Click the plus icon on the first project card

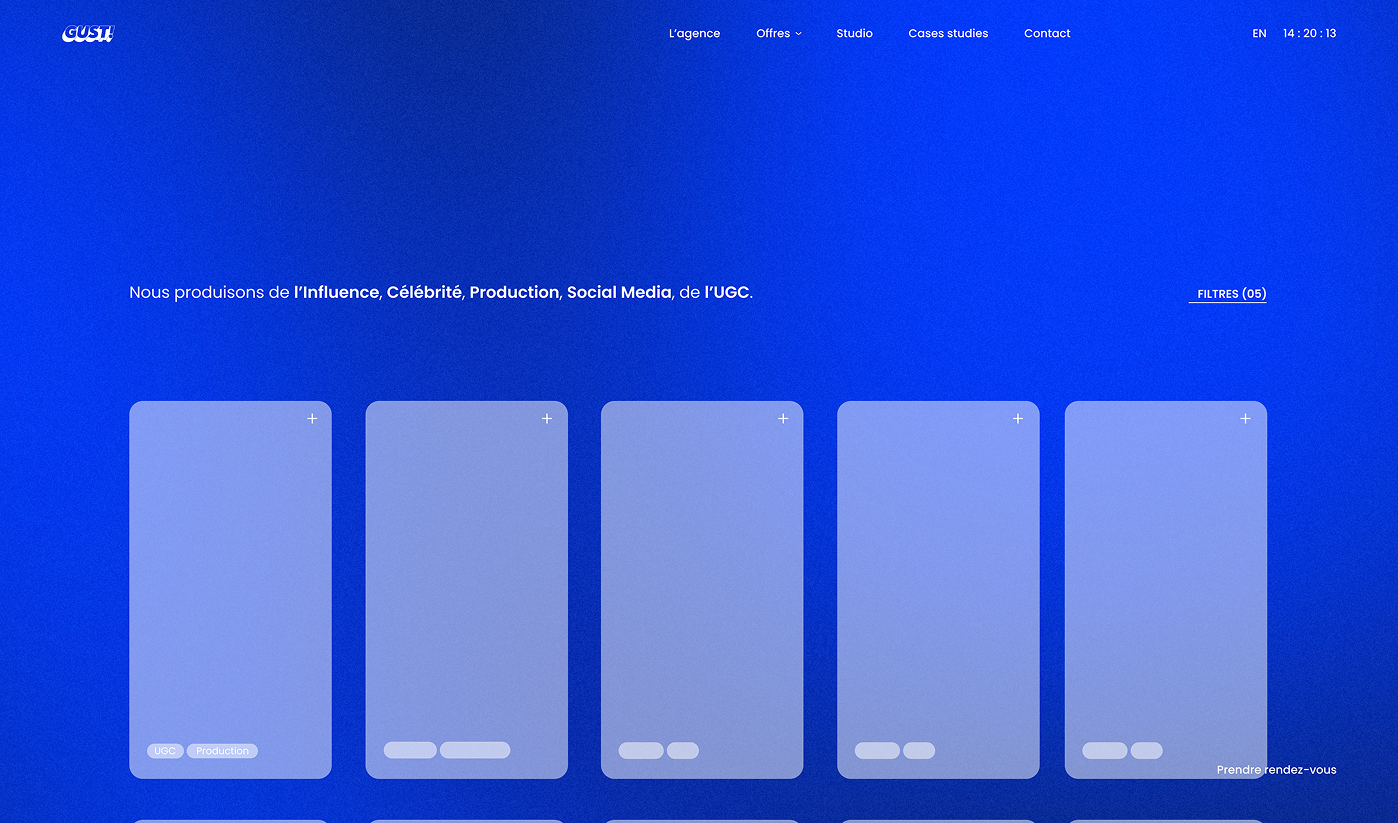point(311,419)
